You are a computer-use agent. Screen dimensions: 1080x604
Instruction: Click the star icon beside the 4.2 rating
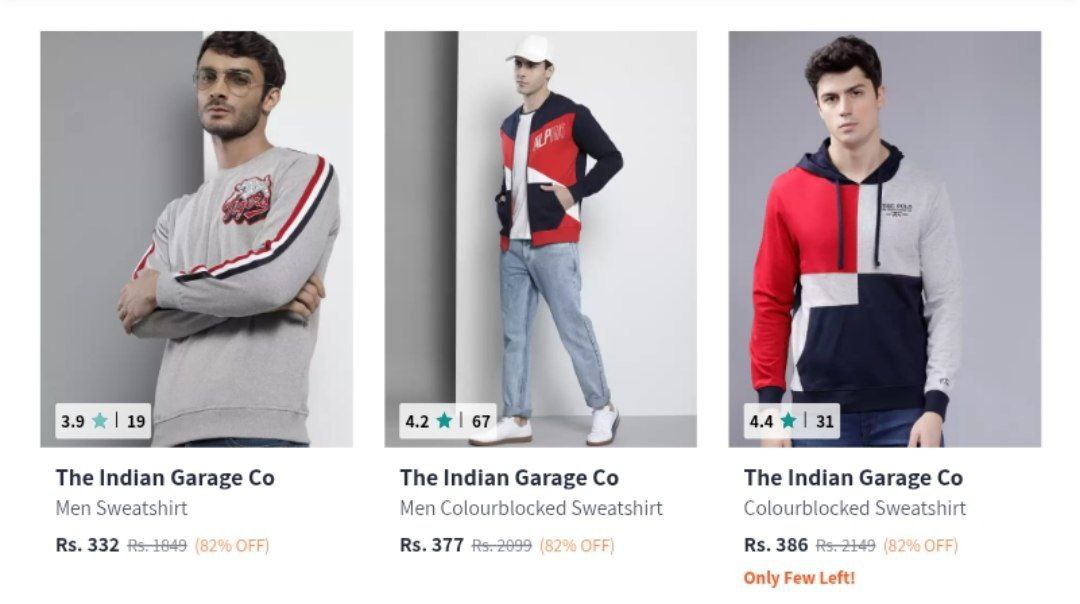pos(444,420)
